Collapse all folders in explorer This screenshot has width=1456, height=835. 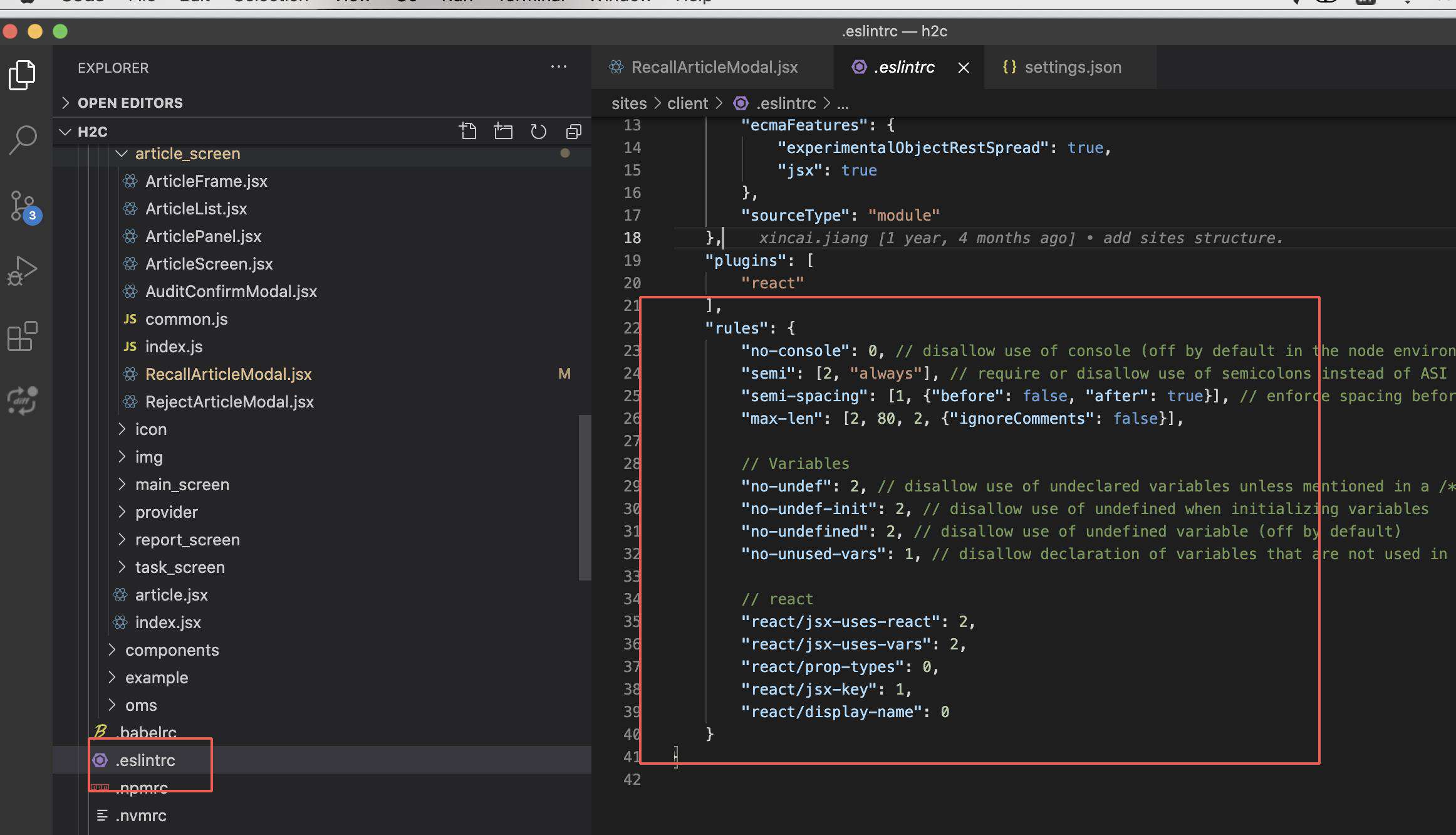click(x=573, y=131)
